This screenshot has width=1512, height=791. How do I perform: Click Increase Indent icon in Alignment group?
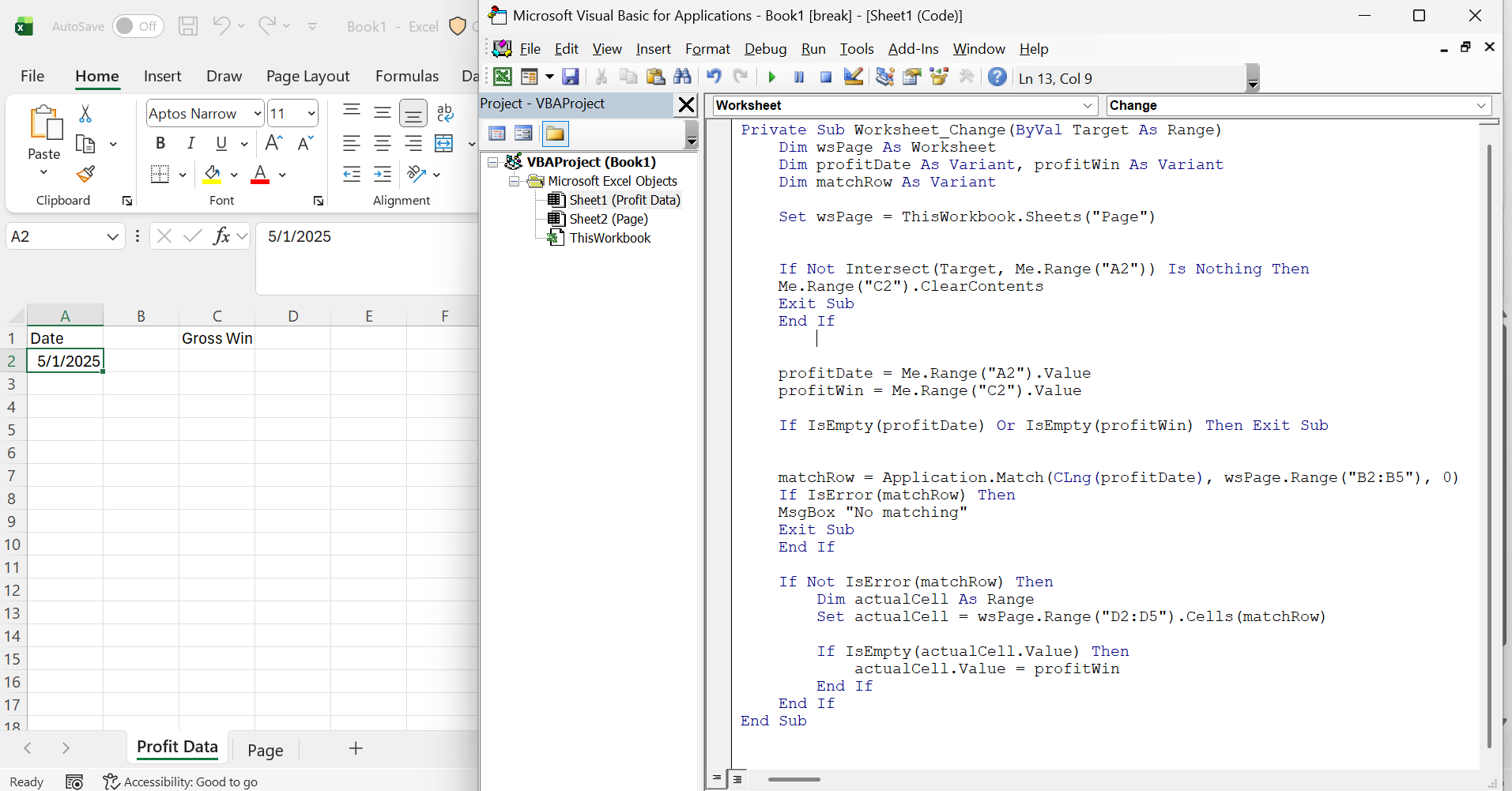[383, 174]
